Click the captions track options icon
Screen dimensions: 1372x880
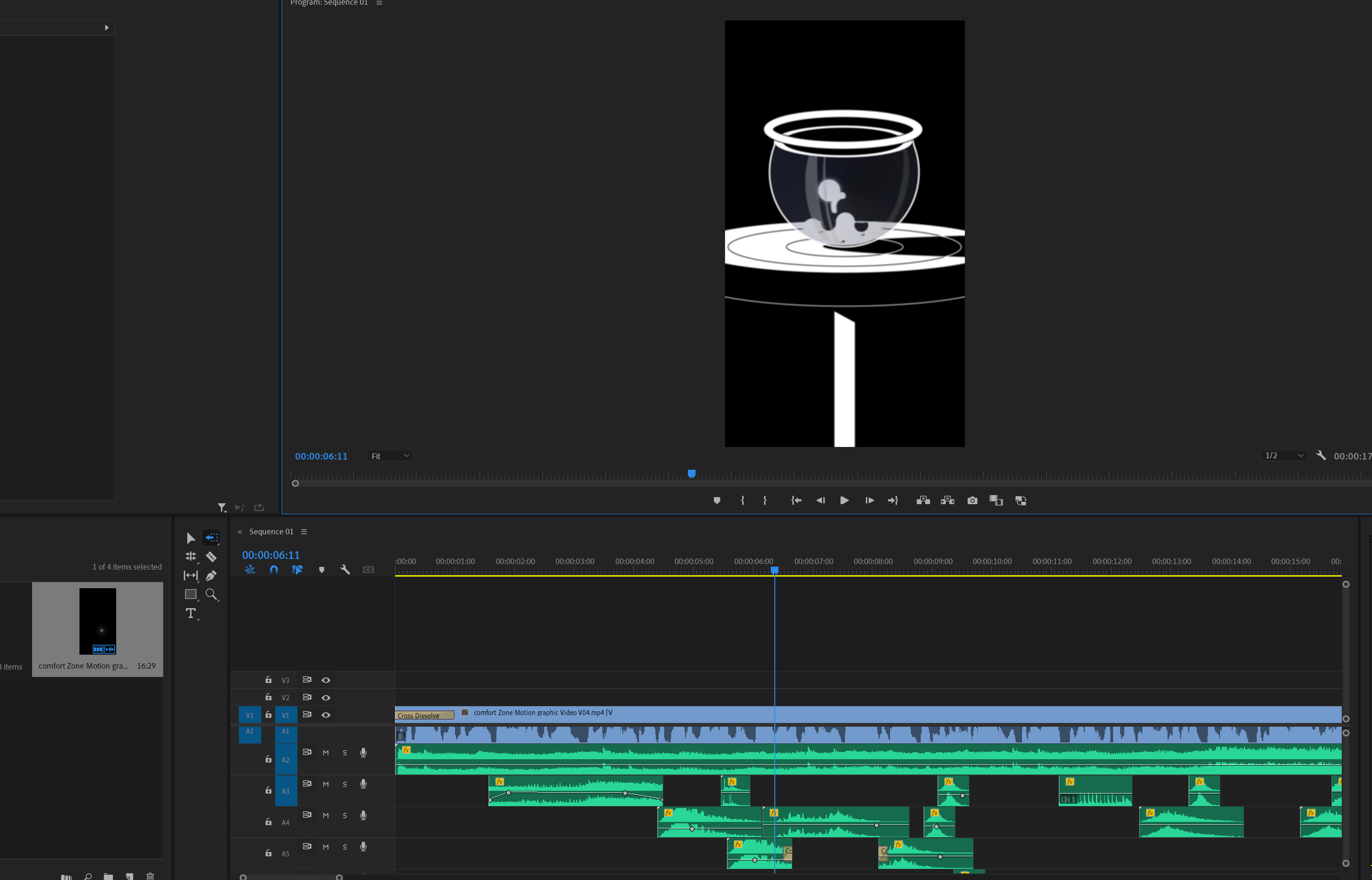click(x=369, y=570)
